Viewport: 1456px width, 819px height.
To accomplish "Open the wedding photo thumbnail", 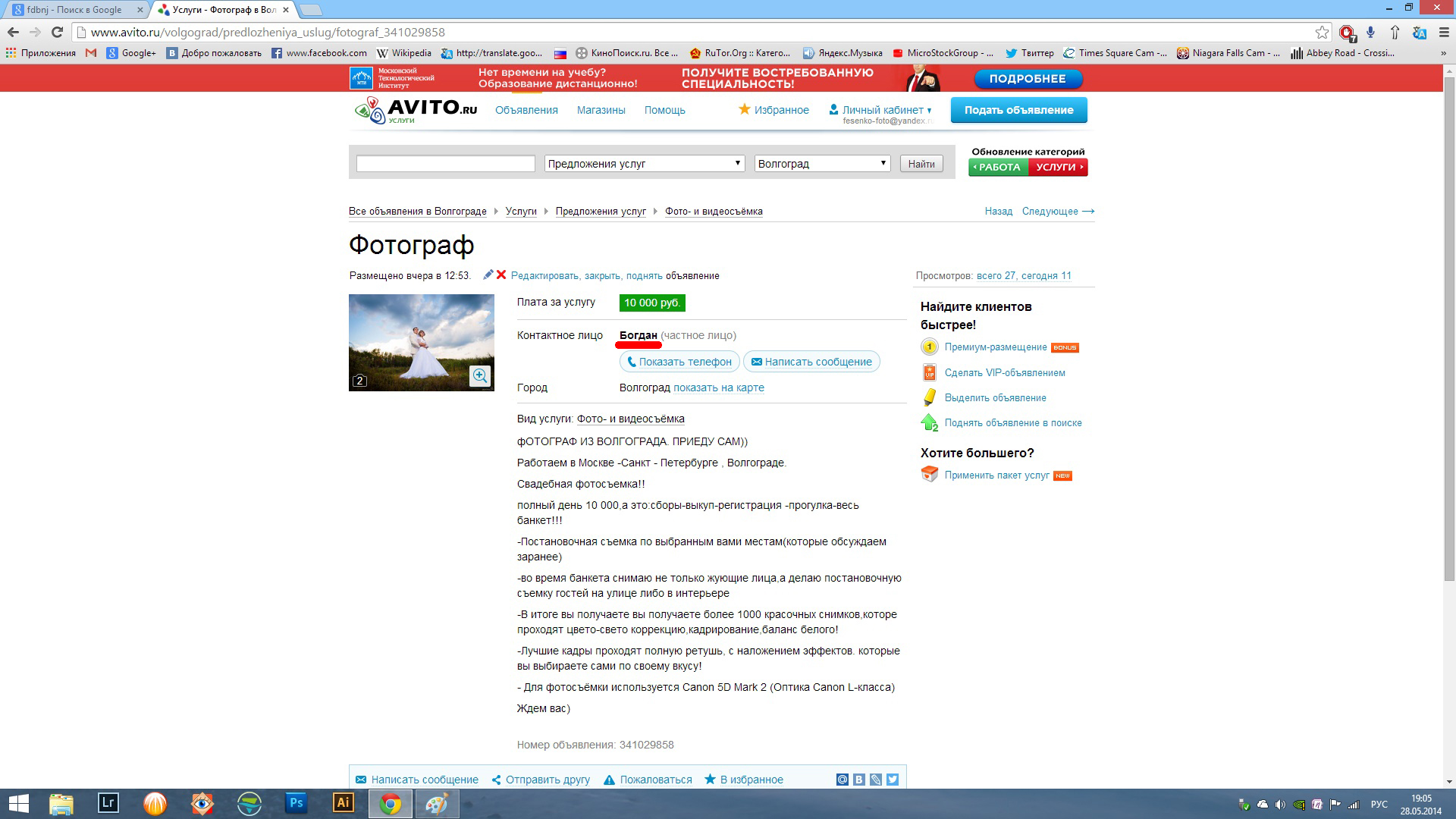I will click(x=421, y=341).
